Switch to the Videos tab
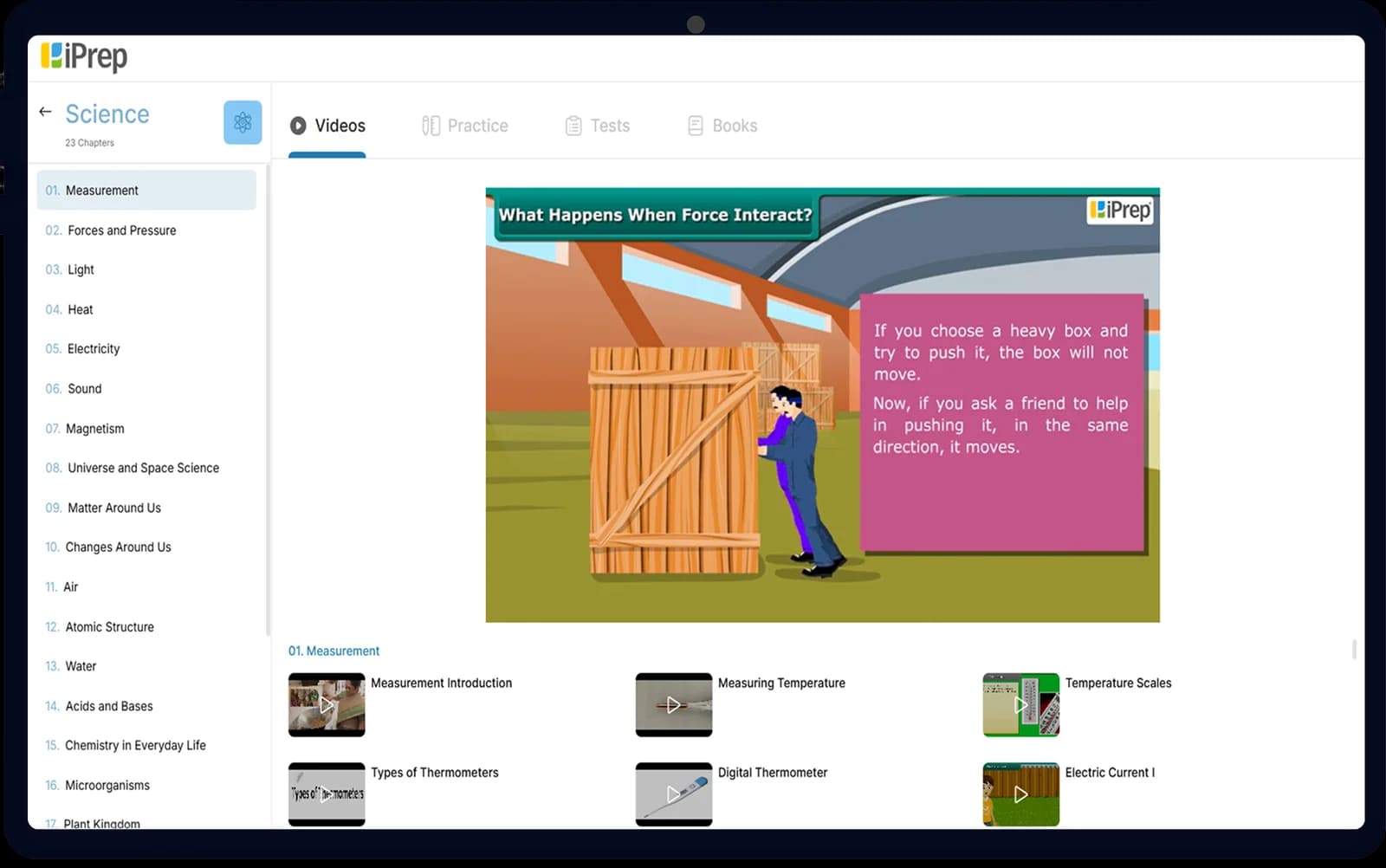 tap(327, 126)
